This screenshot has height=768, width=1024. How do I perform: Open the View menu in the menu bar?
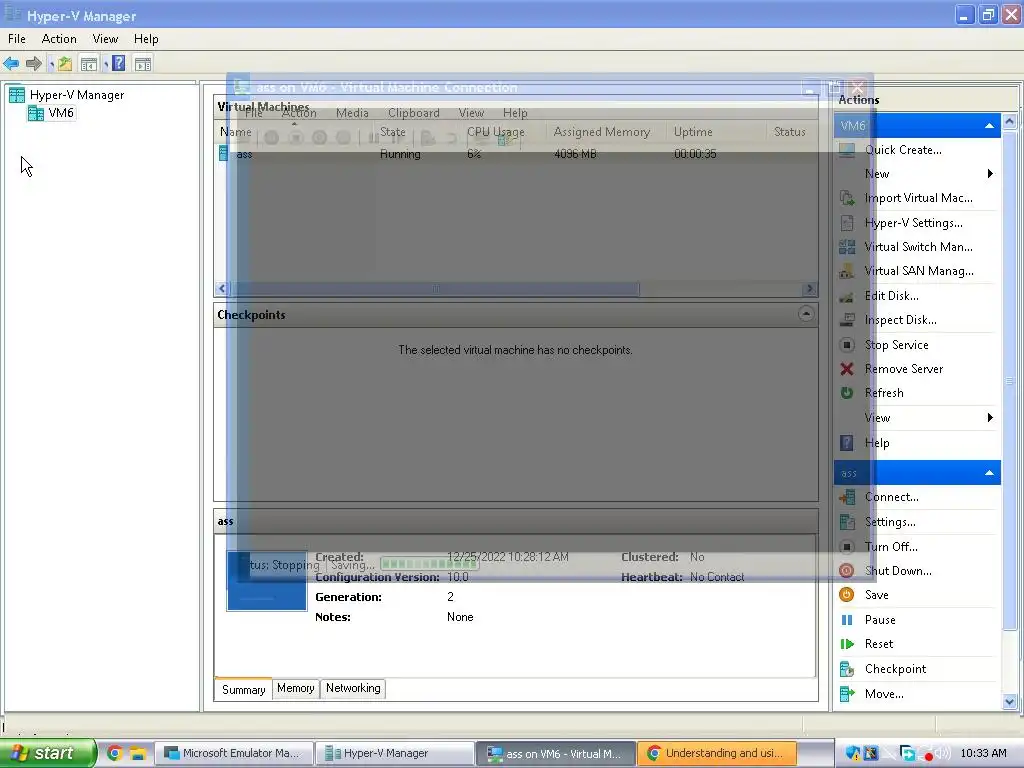pyautogui.click(x=105, y=39)
